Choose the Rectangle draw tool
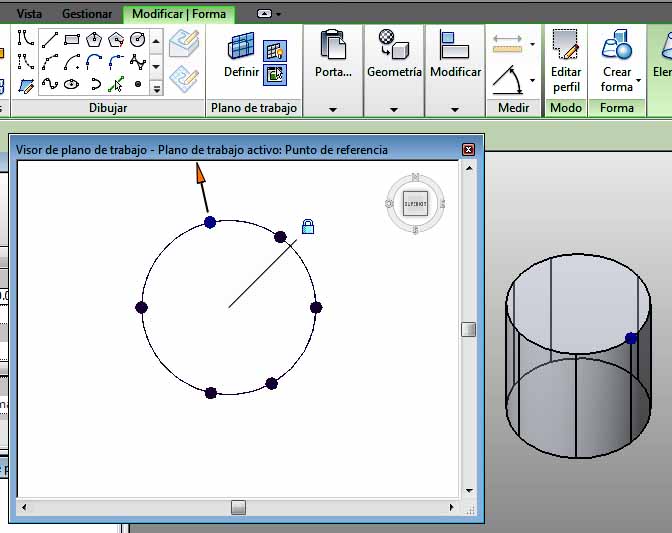The height and width of the screenshot is (533, 672). coord(72,40)
